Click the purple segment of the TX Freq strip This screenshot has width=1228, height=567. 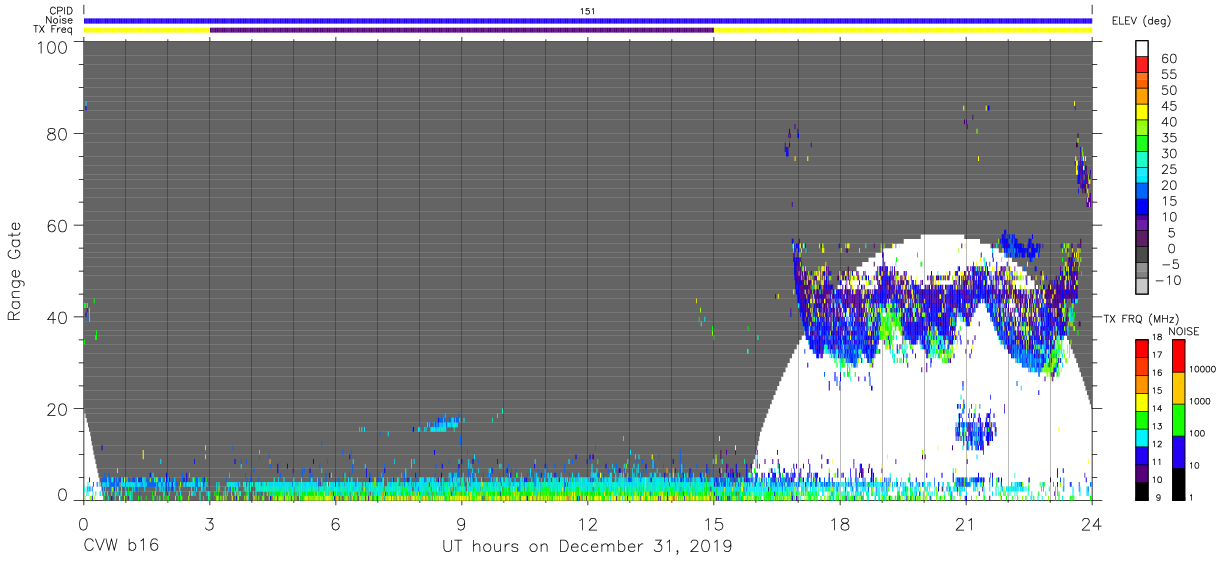pos(462,30)
